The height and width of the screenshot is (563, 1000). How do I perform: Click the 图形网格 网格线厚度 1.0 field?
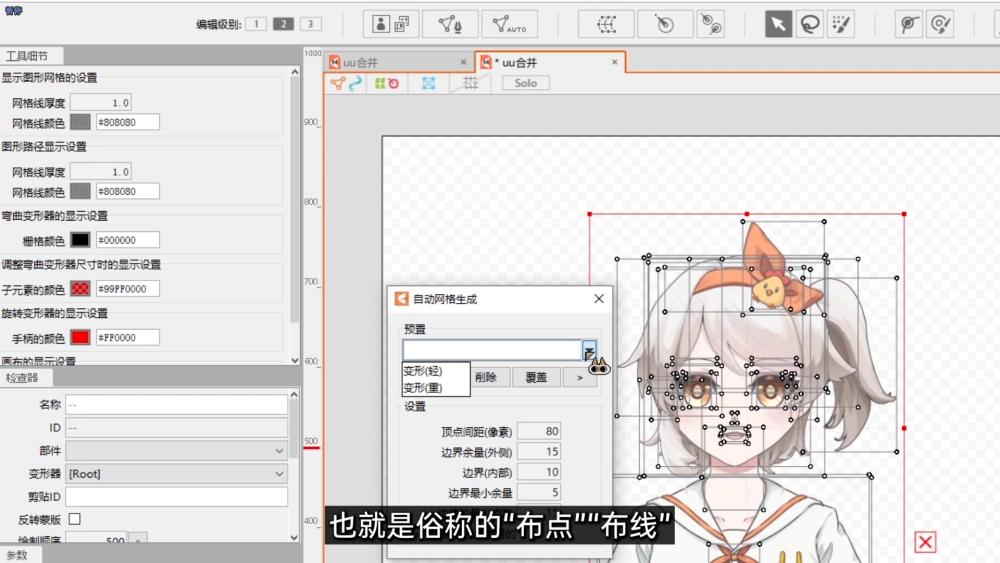(101, 103)
